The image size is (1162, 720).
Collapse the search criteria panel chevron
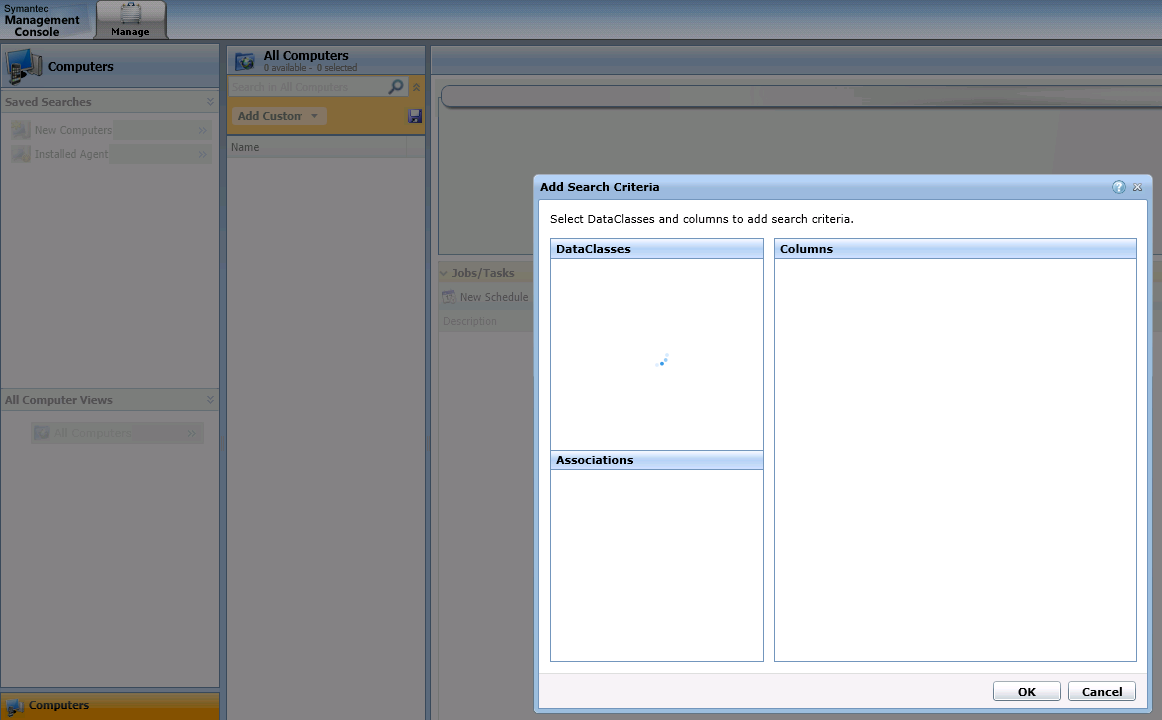click(417, 87)
